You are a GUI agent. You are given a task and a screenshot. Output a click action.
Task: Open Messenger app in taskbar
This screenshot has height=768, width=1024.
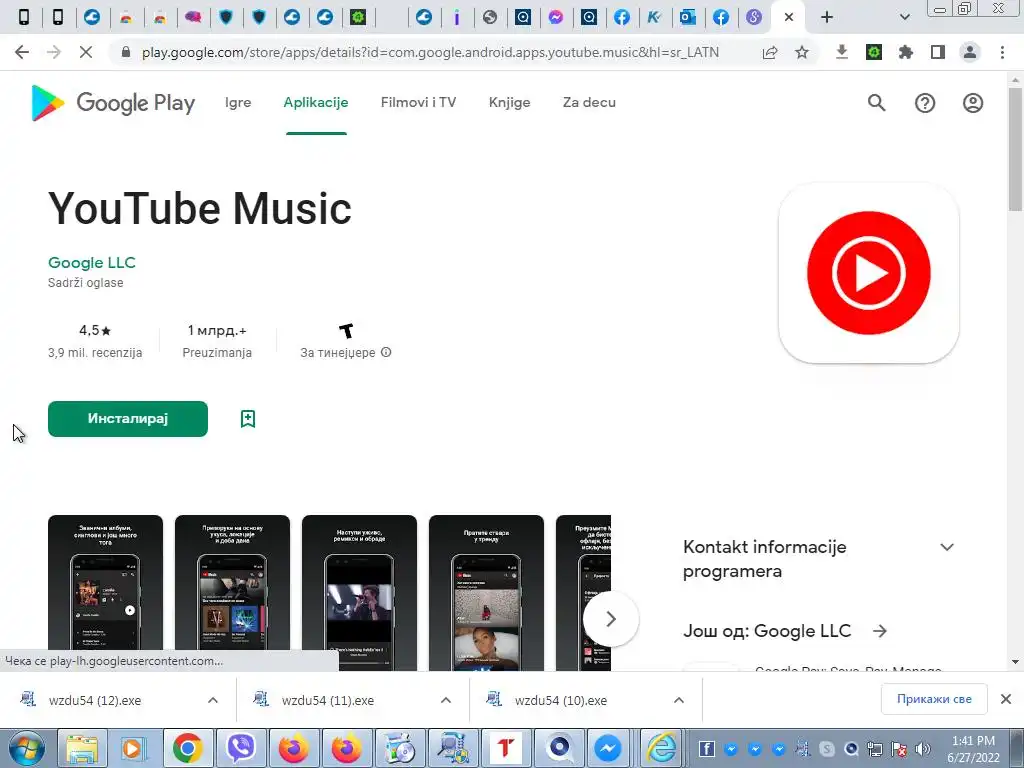pos(607,748)
